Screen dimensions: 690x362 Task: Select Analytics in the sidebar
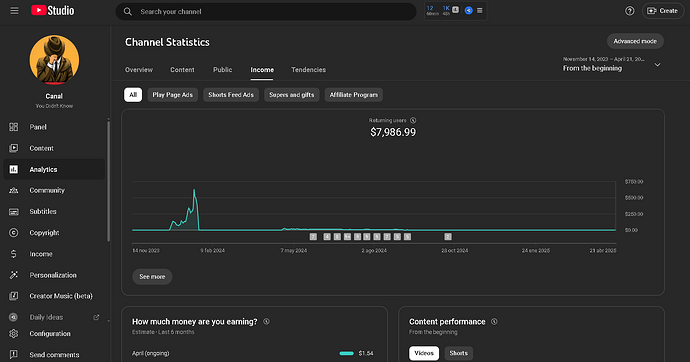click(54, 169)
